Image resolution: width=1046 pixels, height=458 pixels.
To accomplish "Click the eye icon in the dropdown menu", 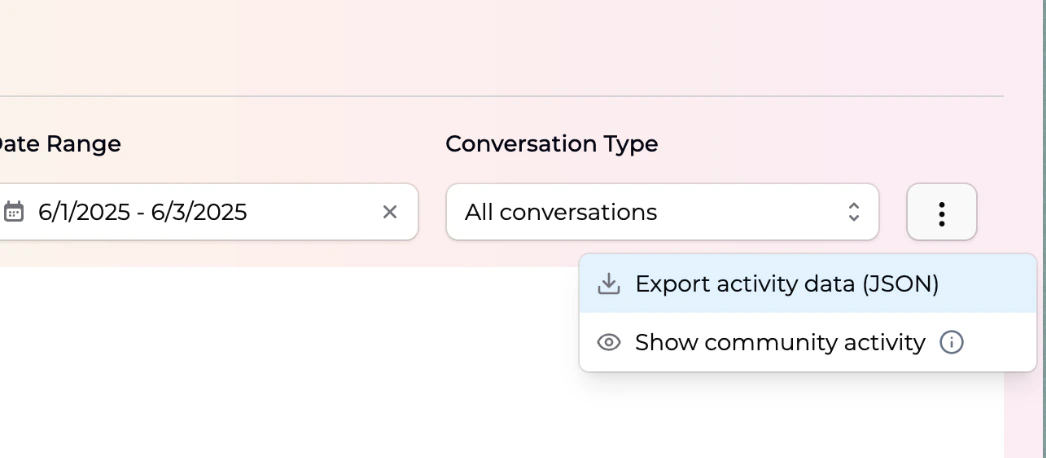I will click(608, 342).
